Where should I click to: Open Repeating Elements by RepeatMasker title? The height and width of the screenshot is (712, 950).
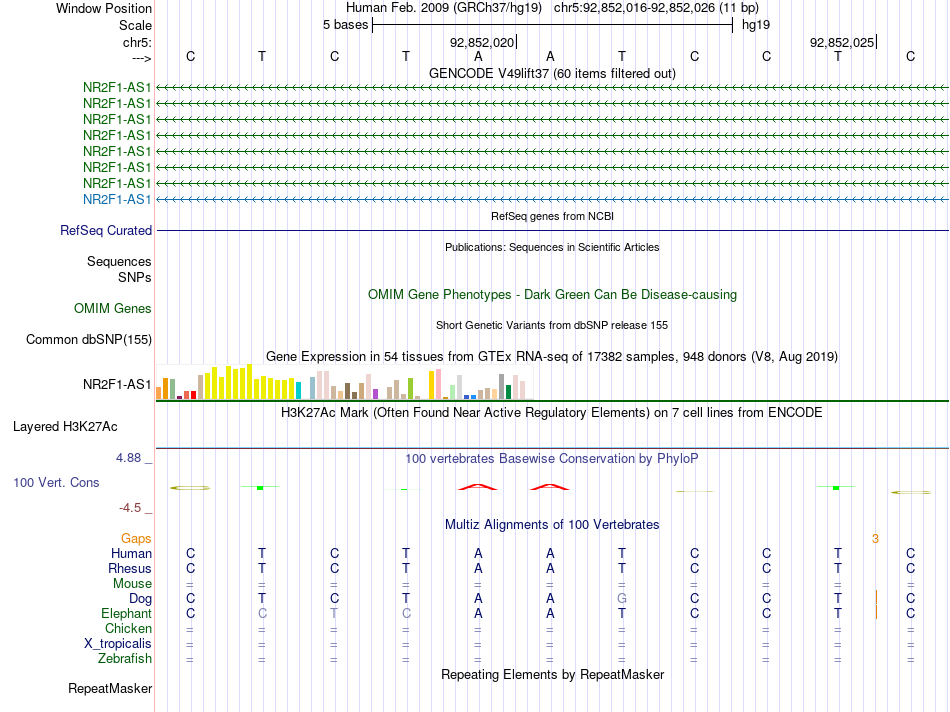552,674
